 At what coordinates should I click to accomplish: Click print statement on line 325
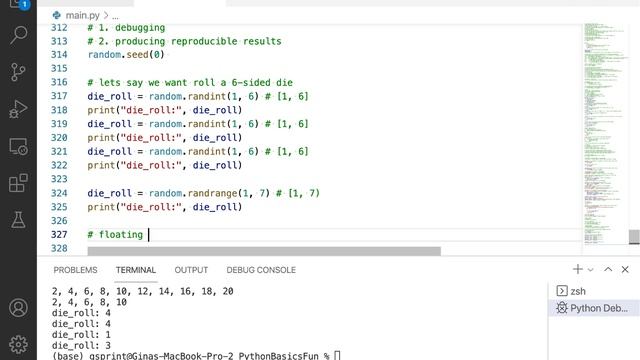[164, 207]
